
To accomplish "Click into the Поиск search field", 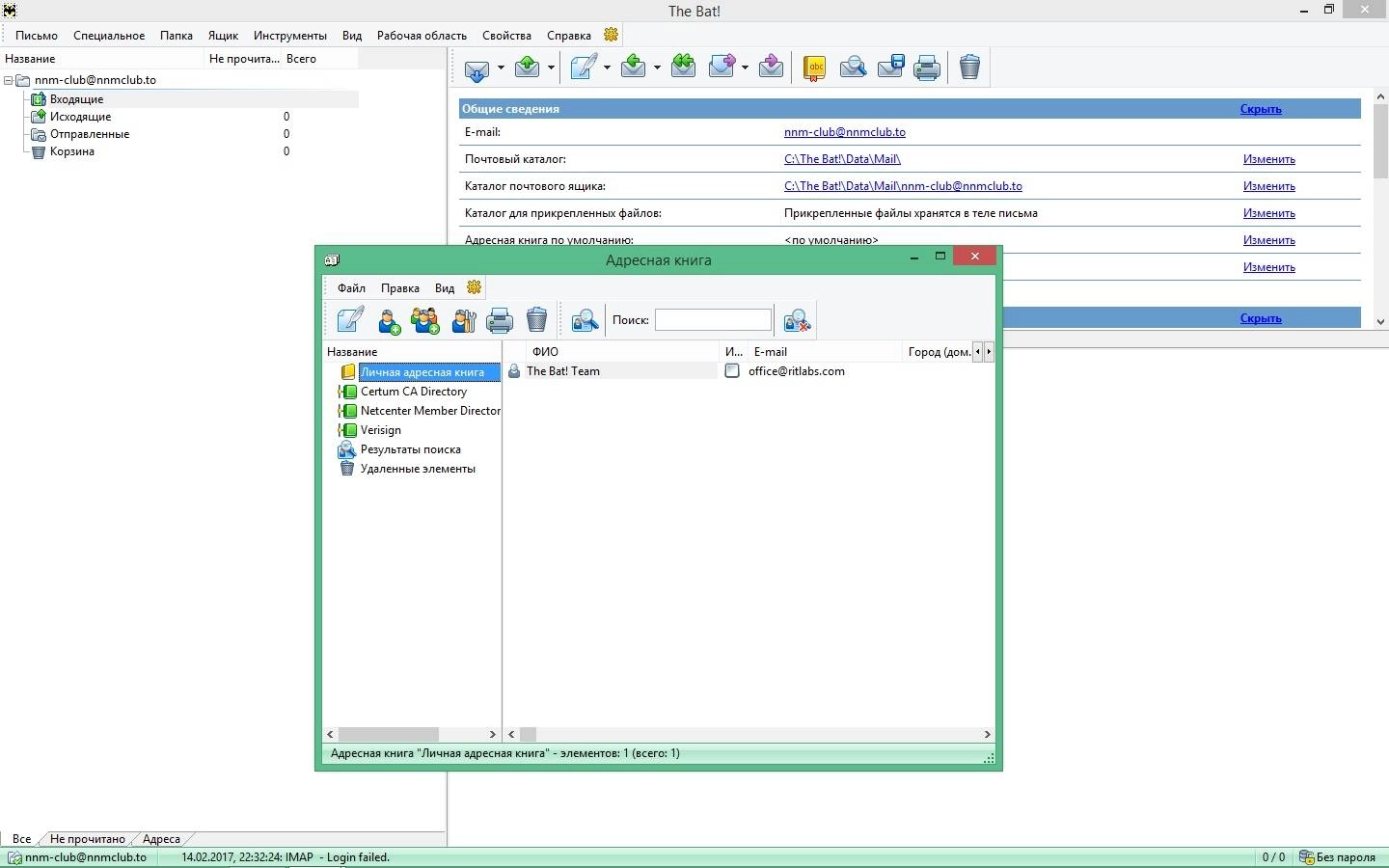I will point(713,319).
